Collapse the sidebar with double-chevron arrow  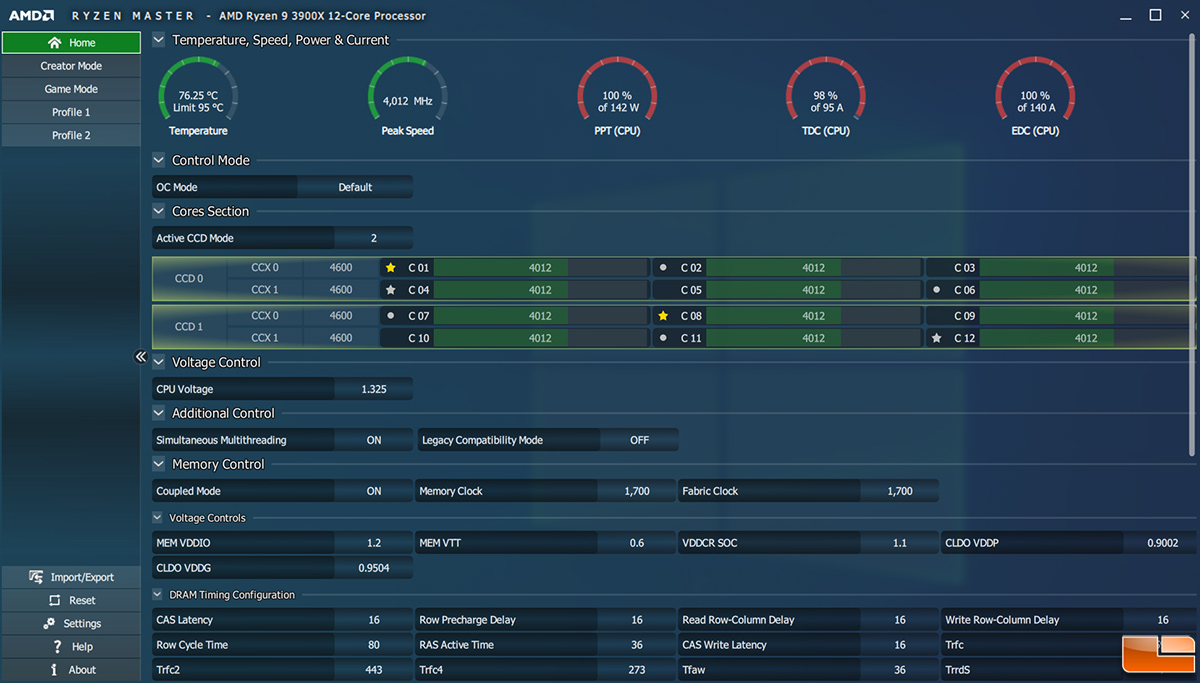pos(141,357)
